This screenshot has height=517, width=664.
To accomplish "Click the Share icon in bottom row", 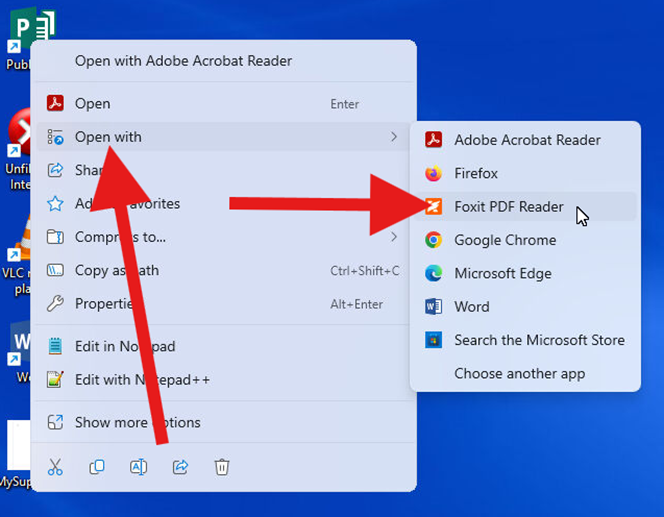I will (x=181, y=467).
